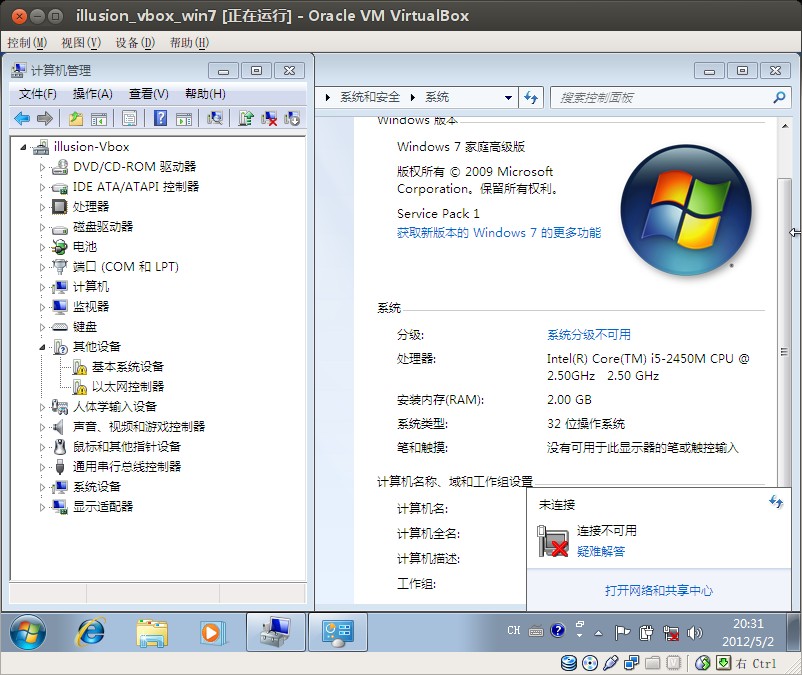The width and height of the screenshot is (802, 675).
Task: Click the blue Back arrow in 计算机管理 toolbar
Action: click(21, 119)
